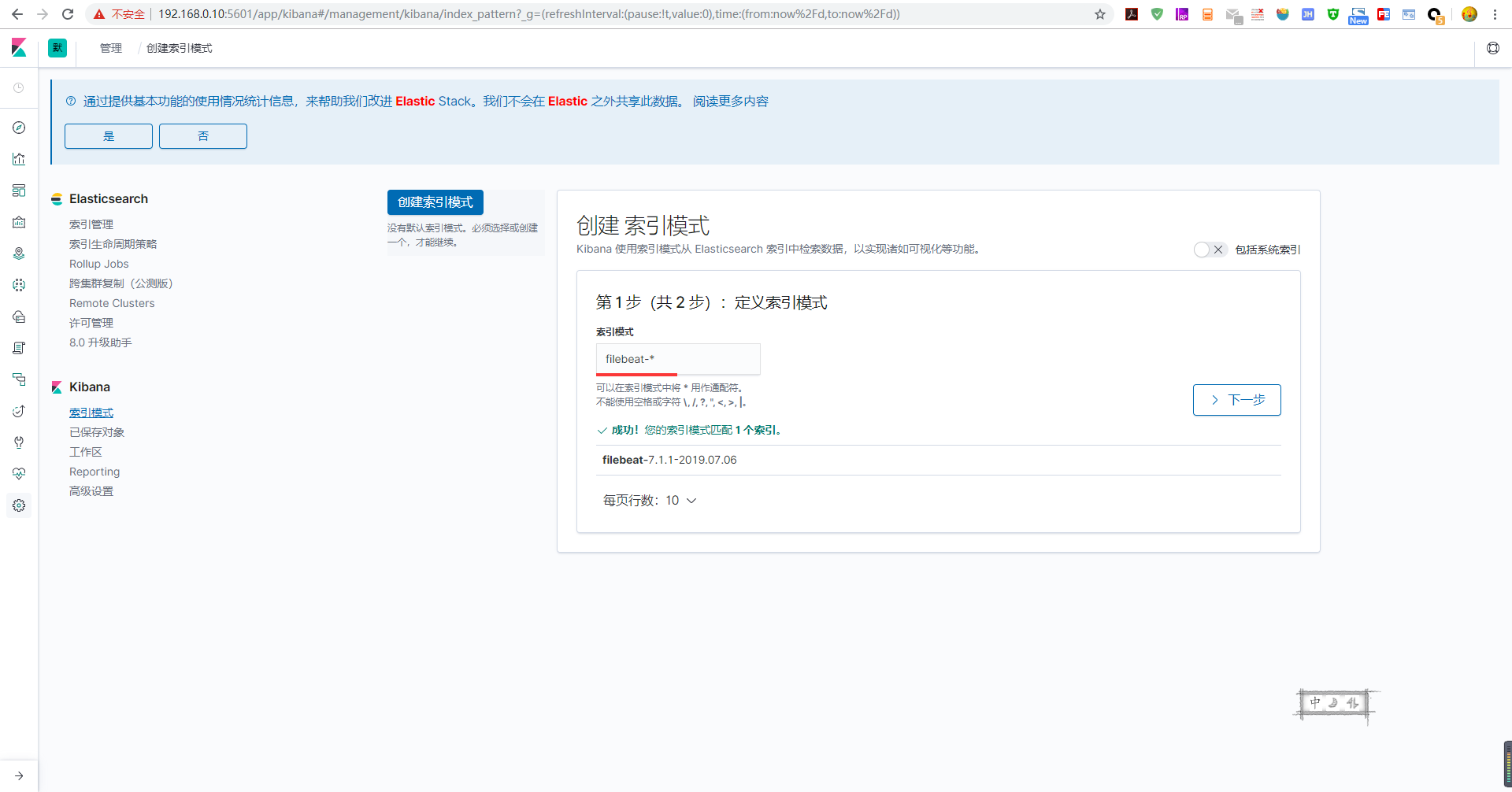
Task: Open Reporting link under Kibana
Action: point(94,472)
